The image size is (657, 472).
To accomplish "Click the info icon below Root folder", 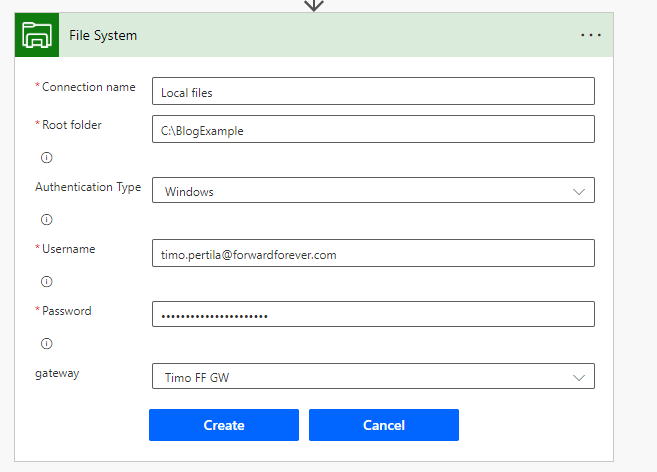I will (x=46, y=157).
